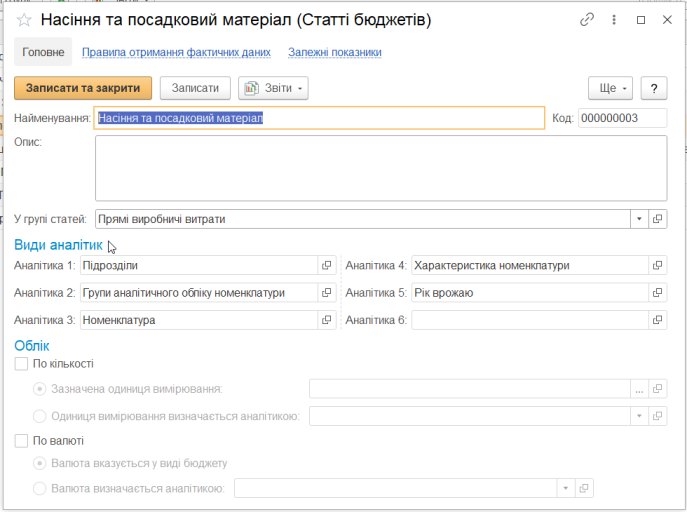Expand the Ще menu button

[610, 88]
